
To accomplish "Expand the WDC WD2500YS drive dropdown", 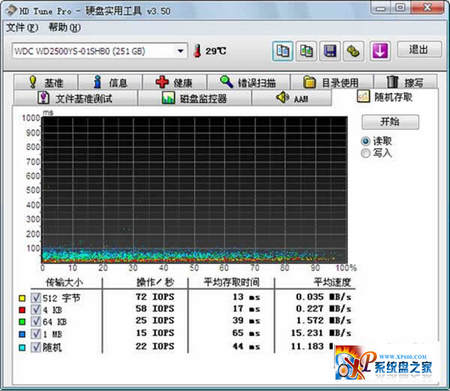I will (x=180, y=51).
